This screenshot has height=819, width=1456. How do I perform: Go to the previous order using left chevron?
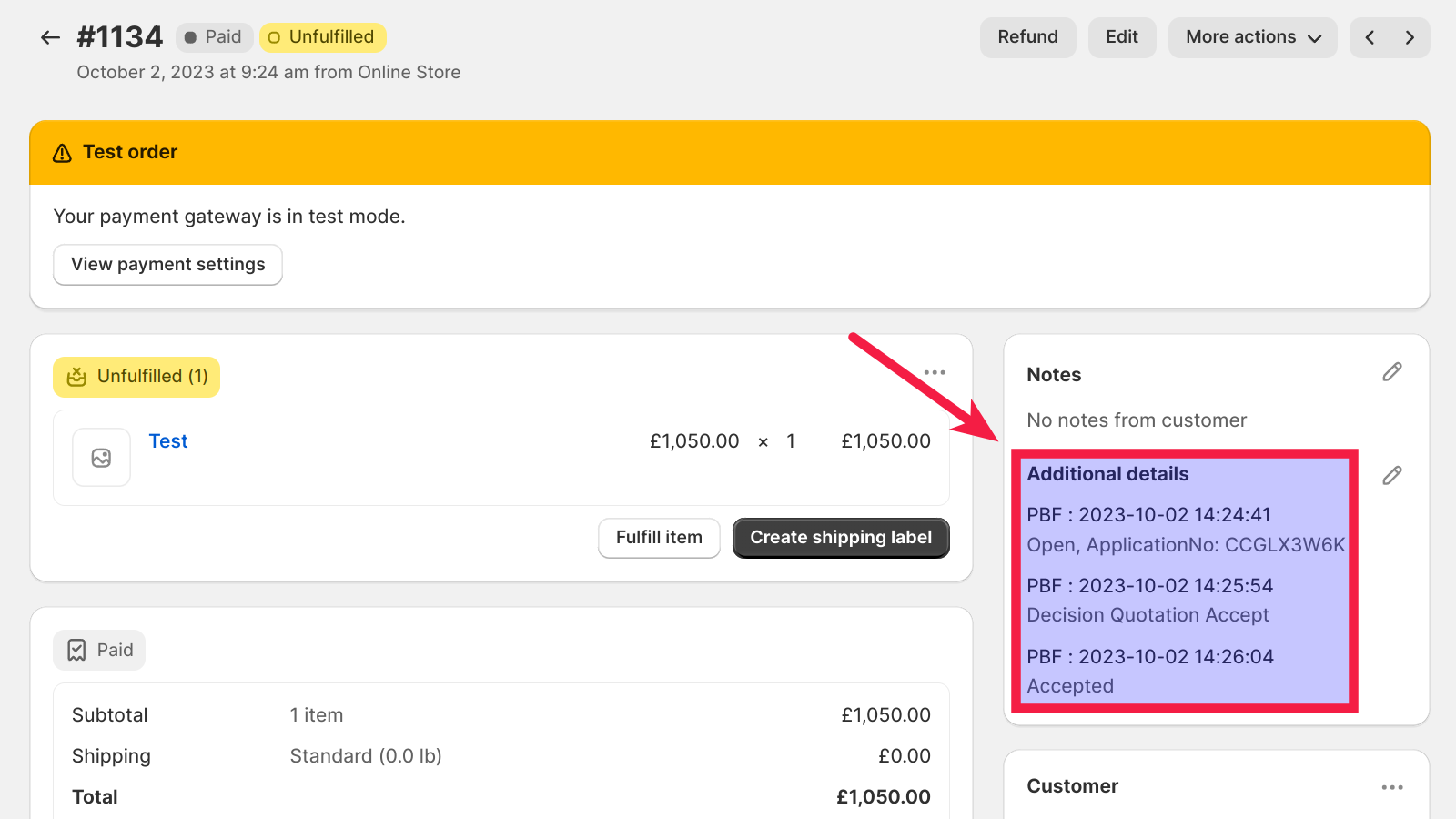(1370, 37)
